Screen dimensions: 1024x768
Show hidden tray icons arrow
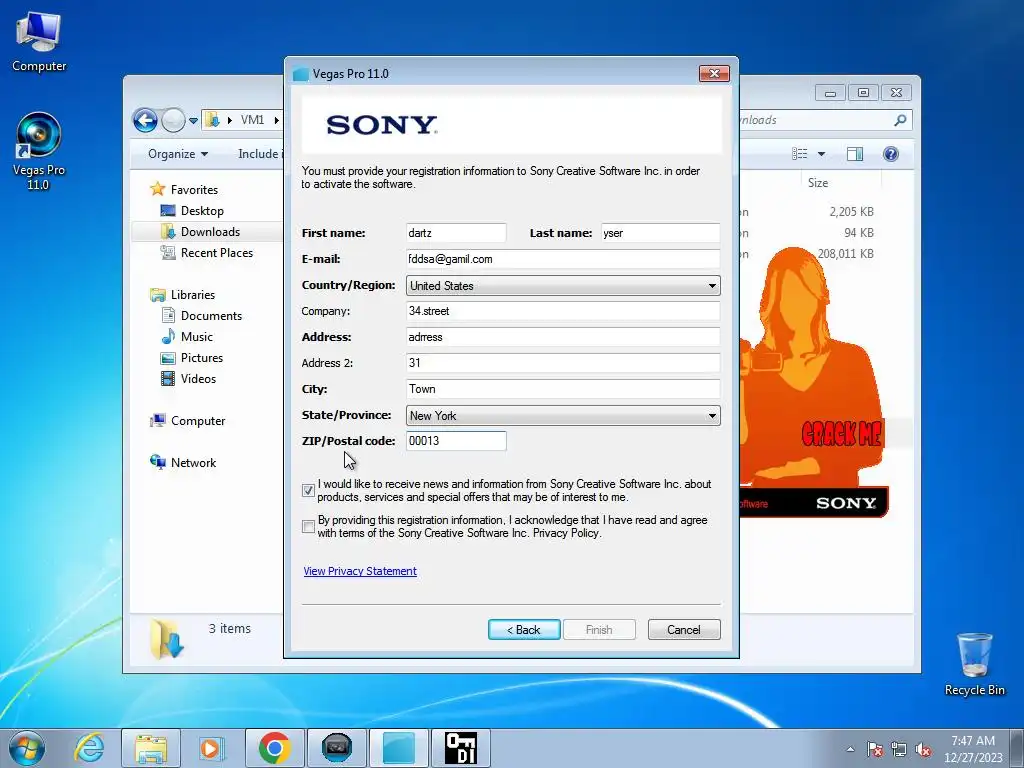pyautogui.click(x=850, y=749)
